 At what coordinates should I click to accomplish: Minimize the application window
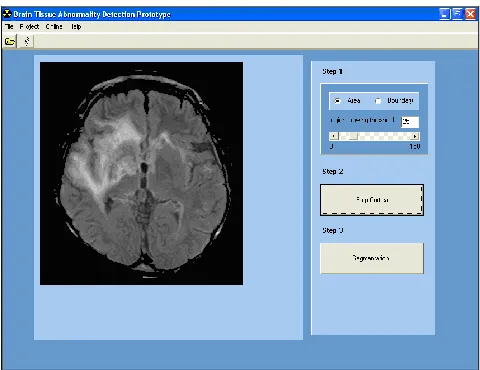(x=445, y=14)
